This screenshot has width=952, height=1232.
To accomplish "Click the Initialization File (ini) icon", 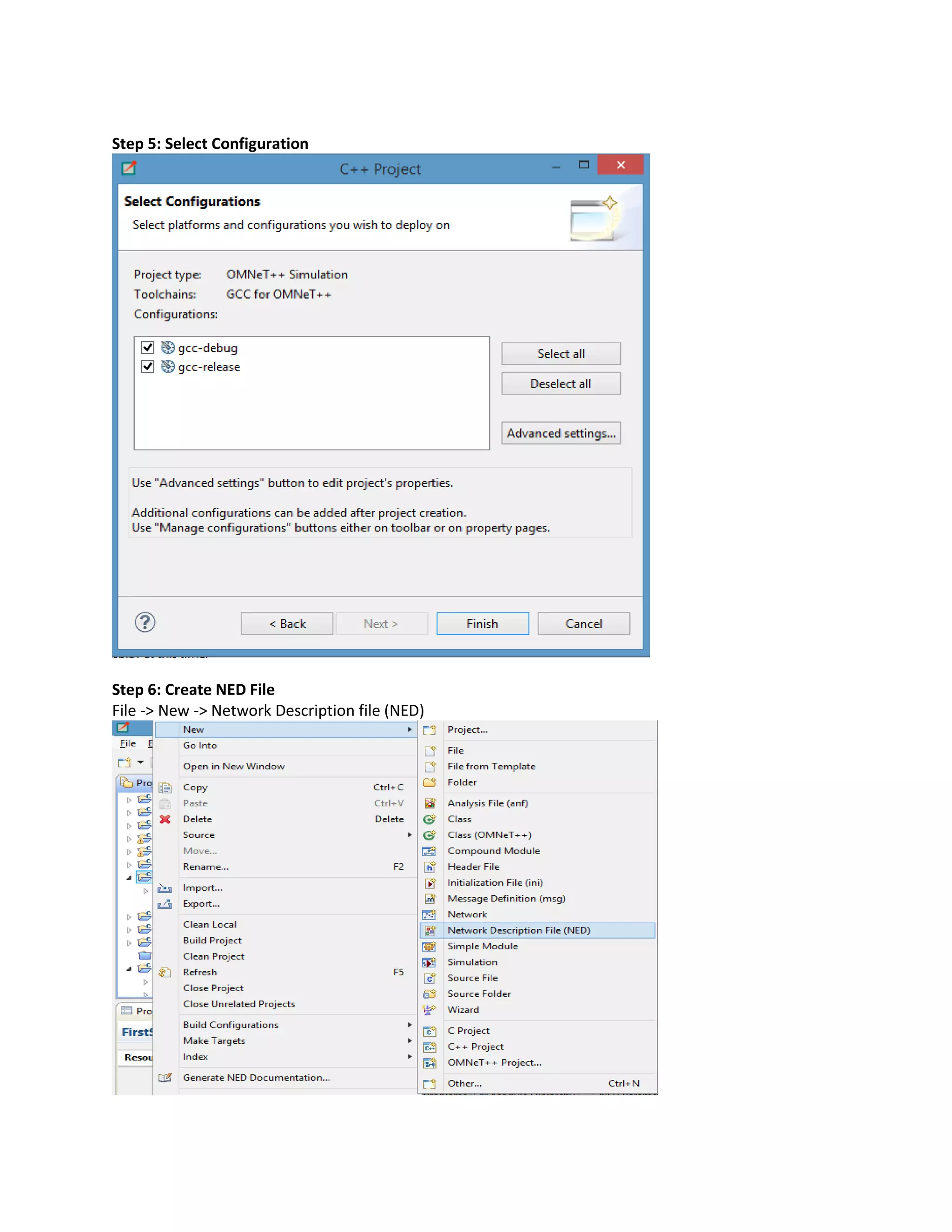I will point(430,883).
